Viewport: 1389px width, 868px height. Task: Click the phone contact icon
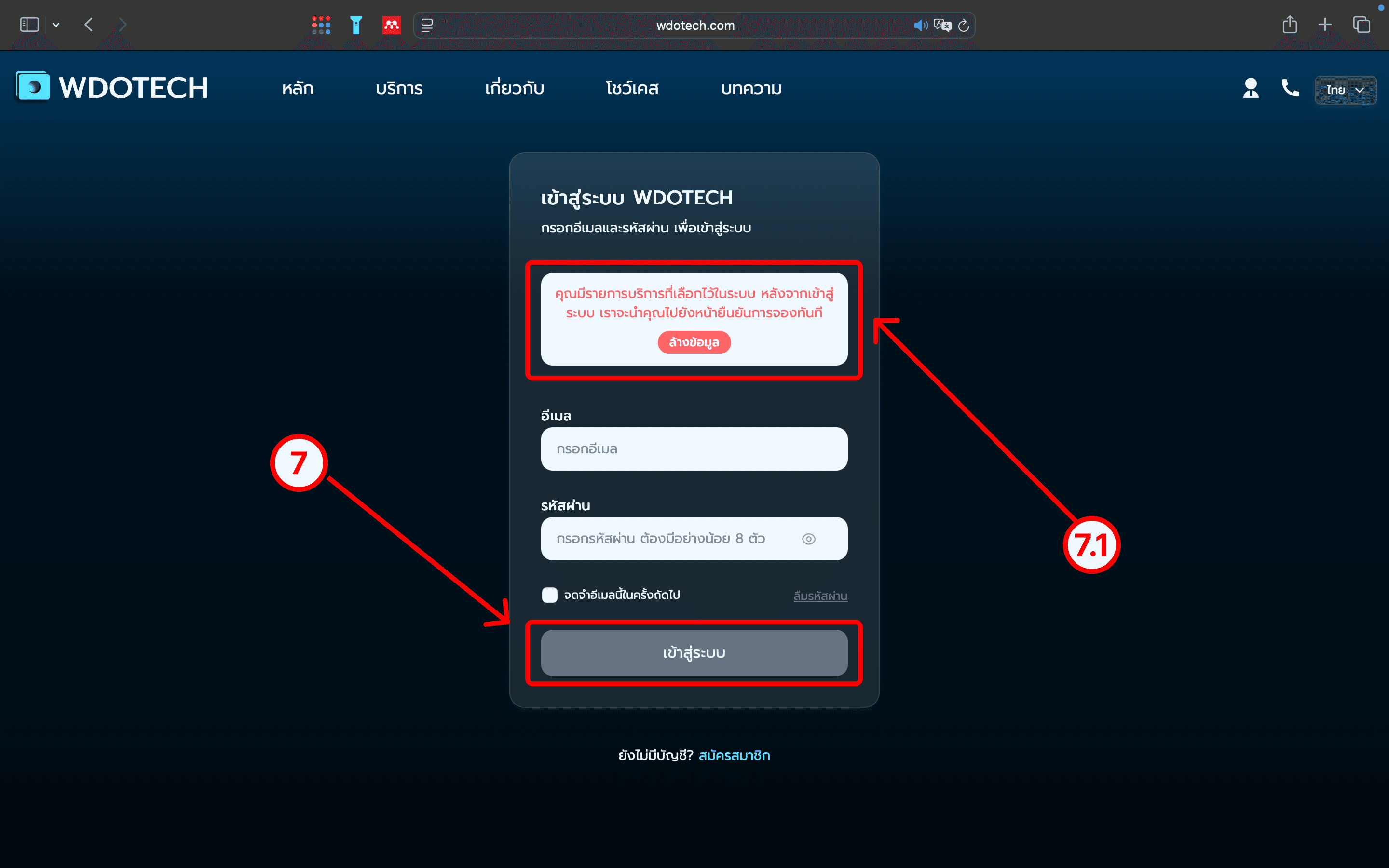(1290, 88)
